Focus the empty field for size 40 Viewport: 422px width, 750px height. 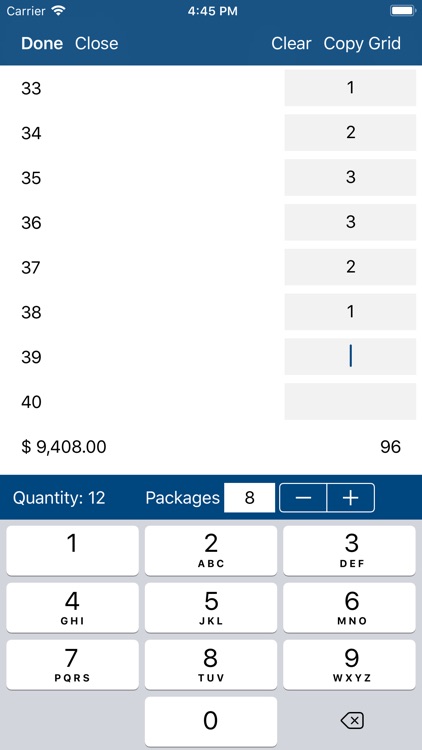click(350, 401)
